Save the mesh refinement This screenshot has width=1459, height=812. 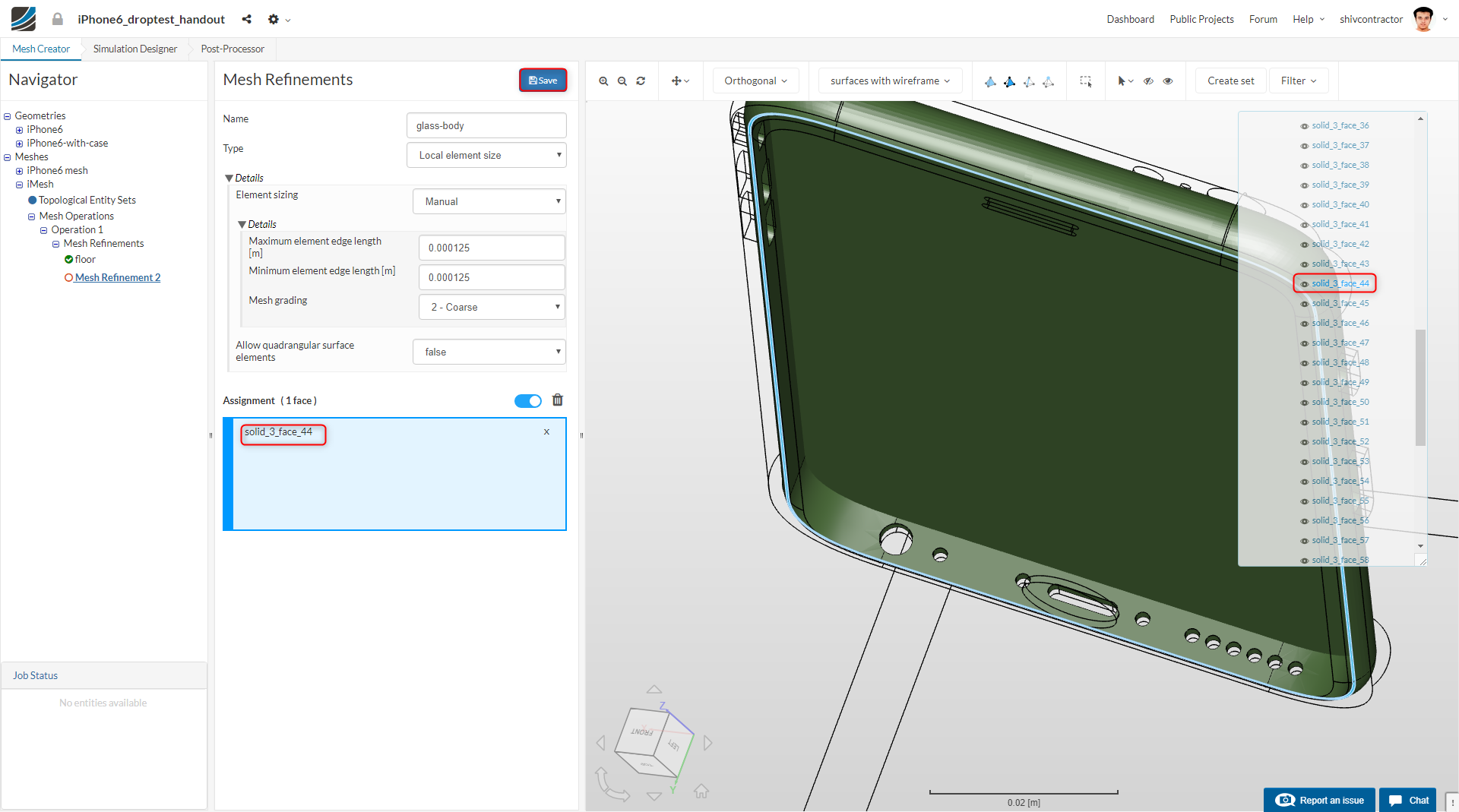coord(543,81)
